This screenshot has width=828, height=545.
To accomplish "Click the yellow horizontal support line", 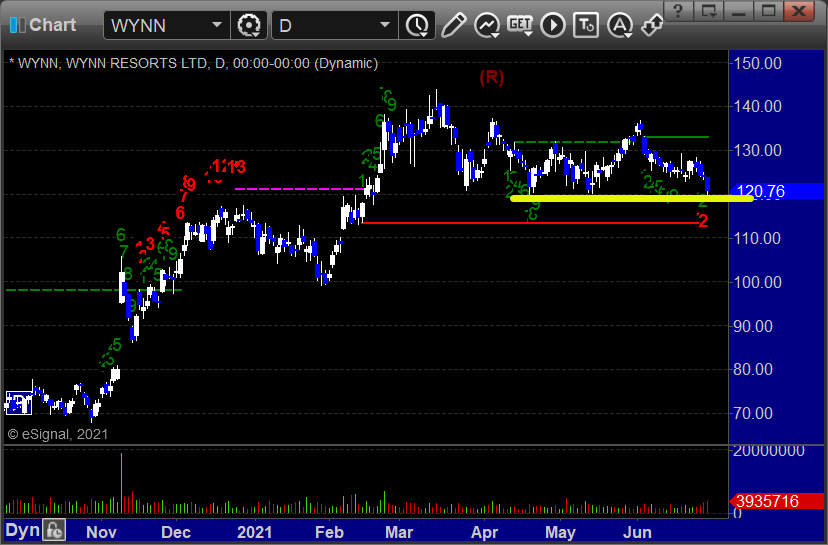I will click(x=632, y=199).
